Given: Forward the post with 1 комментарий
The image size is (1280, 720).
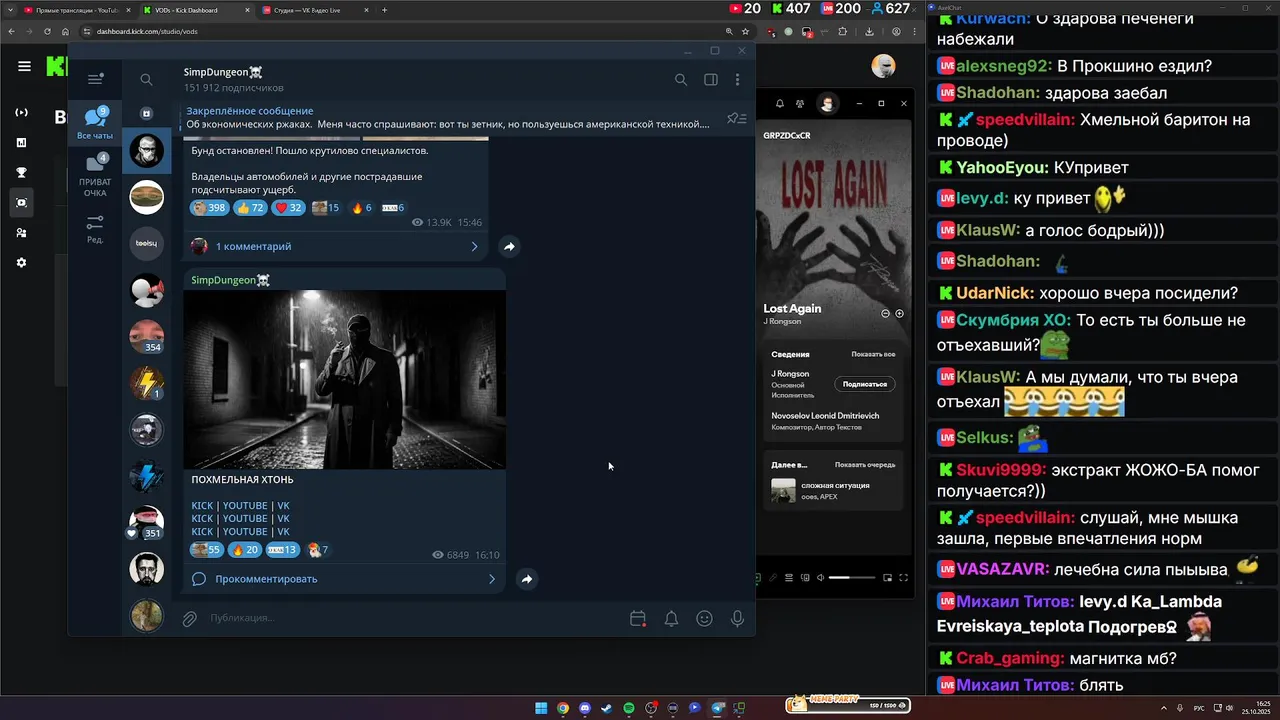Looking at the screenshot, I should [509, 246].
